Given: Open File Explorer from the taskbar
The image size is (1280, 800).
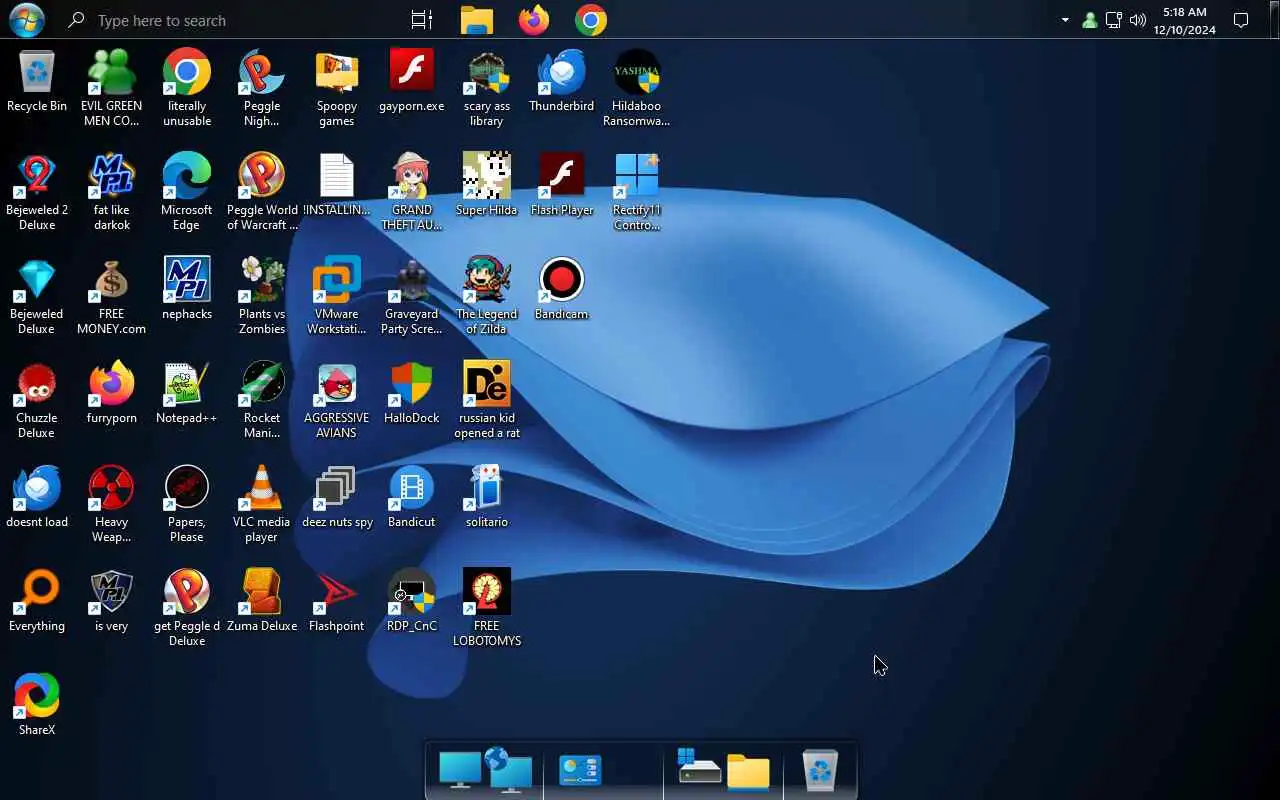Looking at the screenshot, I should pyautogui.click(x=477, y=20).
